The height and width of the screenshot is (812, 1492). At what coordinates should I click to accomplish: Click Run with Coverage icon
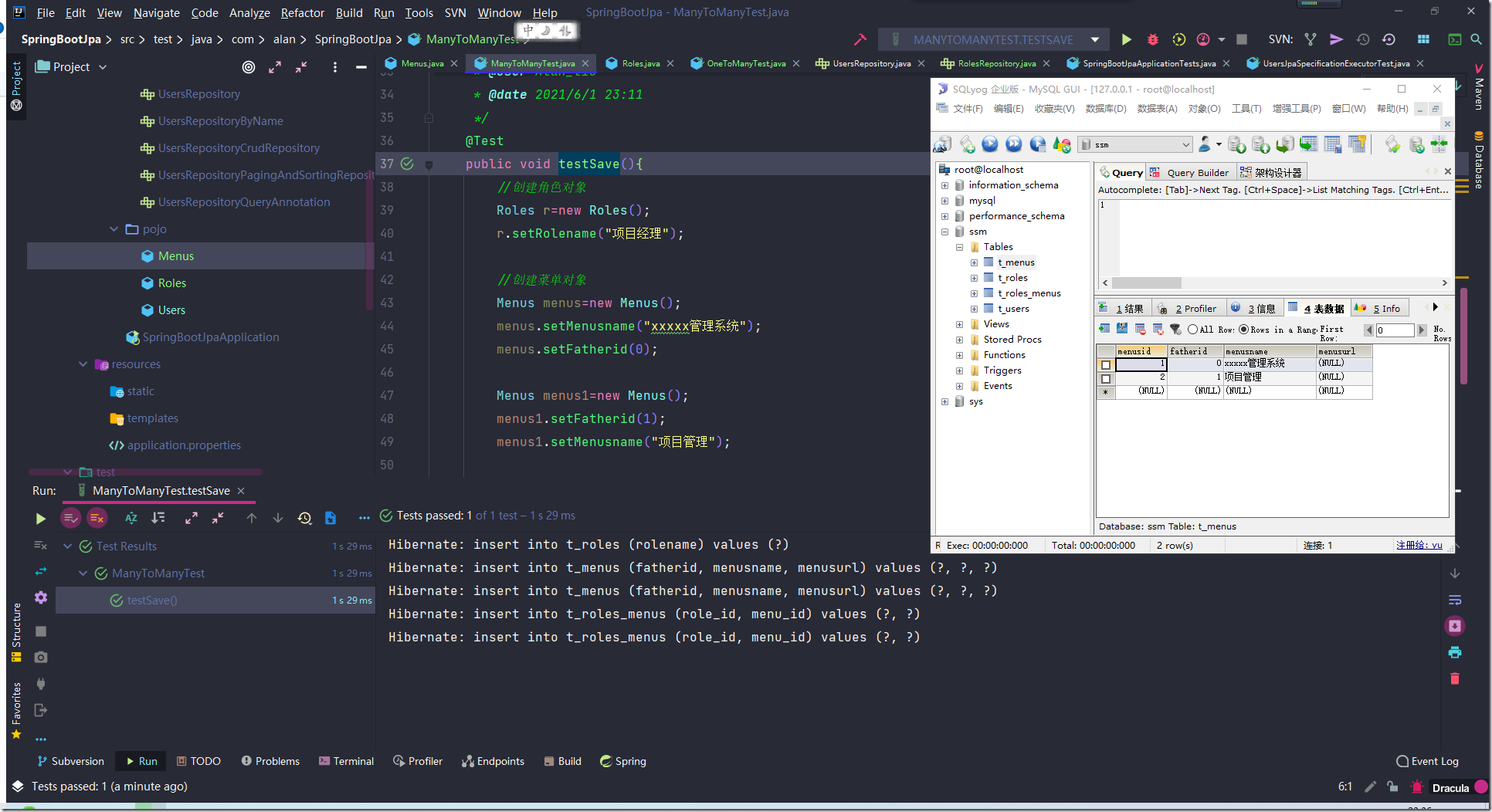1178,39
